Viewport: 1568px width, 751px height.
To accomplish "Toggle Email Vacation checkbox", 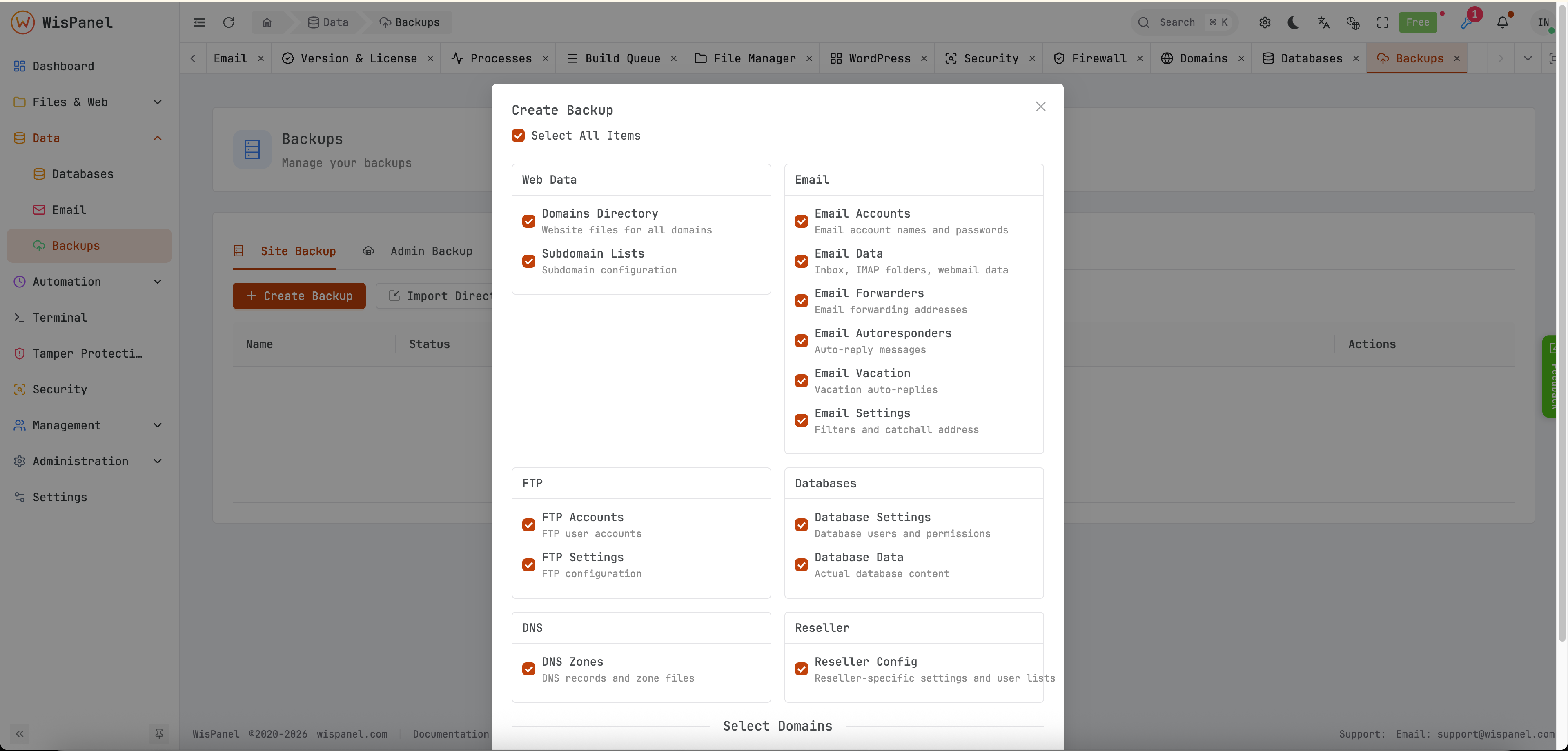I will pos(801,381).
